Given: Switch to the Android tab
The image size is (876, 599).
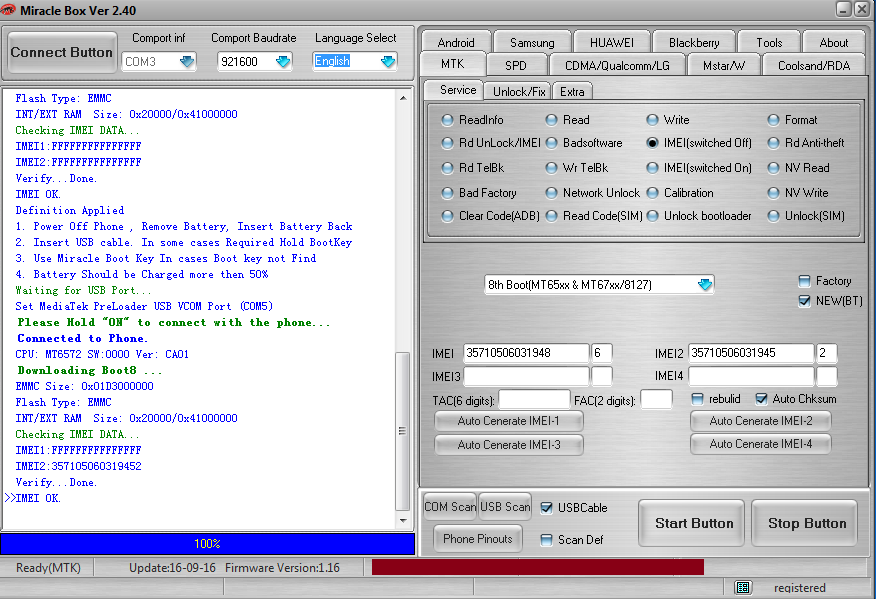Looking at the screenshot, I should tap(456, 42).
